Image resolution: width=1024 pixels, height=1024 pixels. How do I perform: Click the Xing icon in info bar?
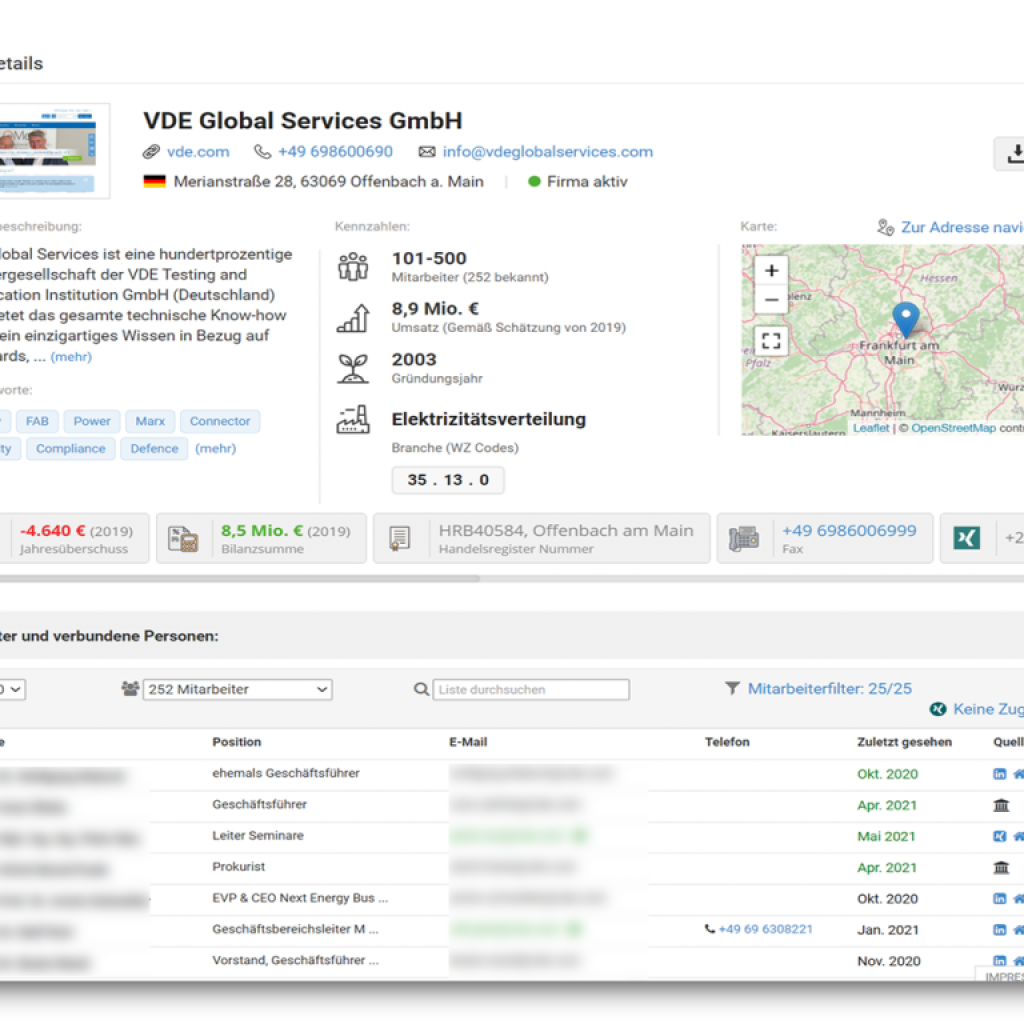click(x=966, y=538)
